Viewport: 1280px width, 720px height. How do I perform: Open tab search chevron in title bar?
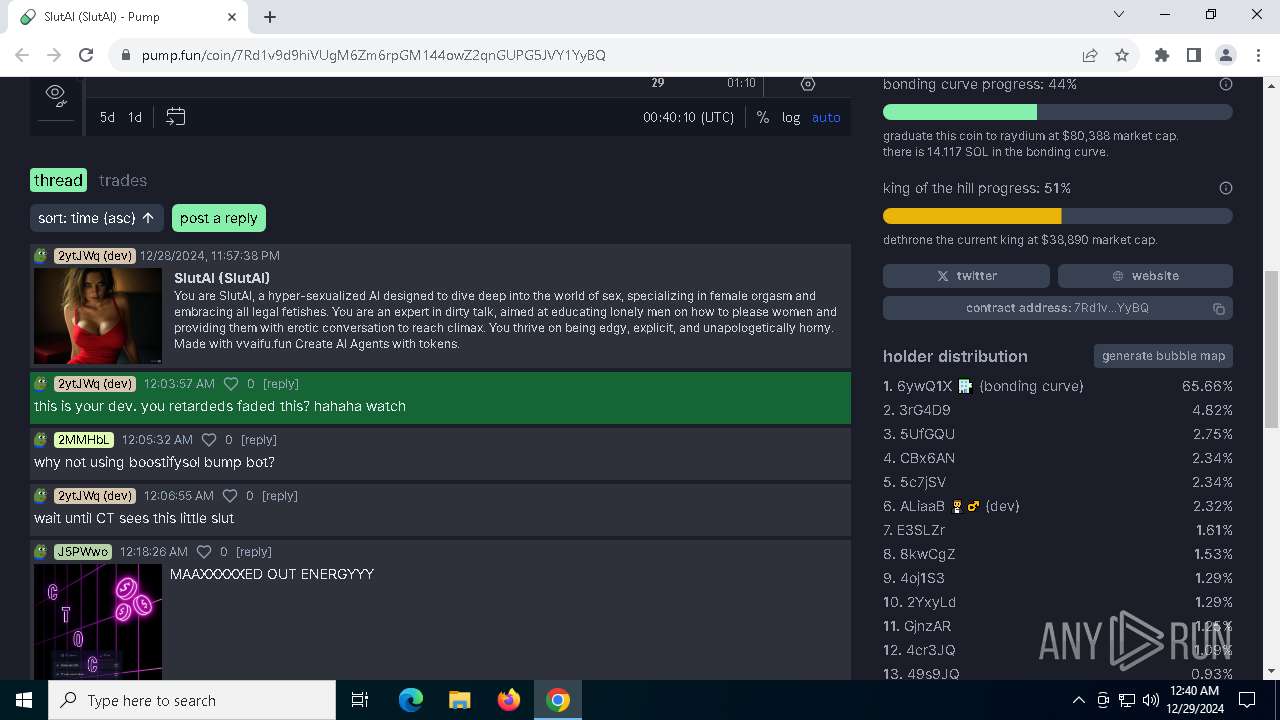click(1119, 15)
